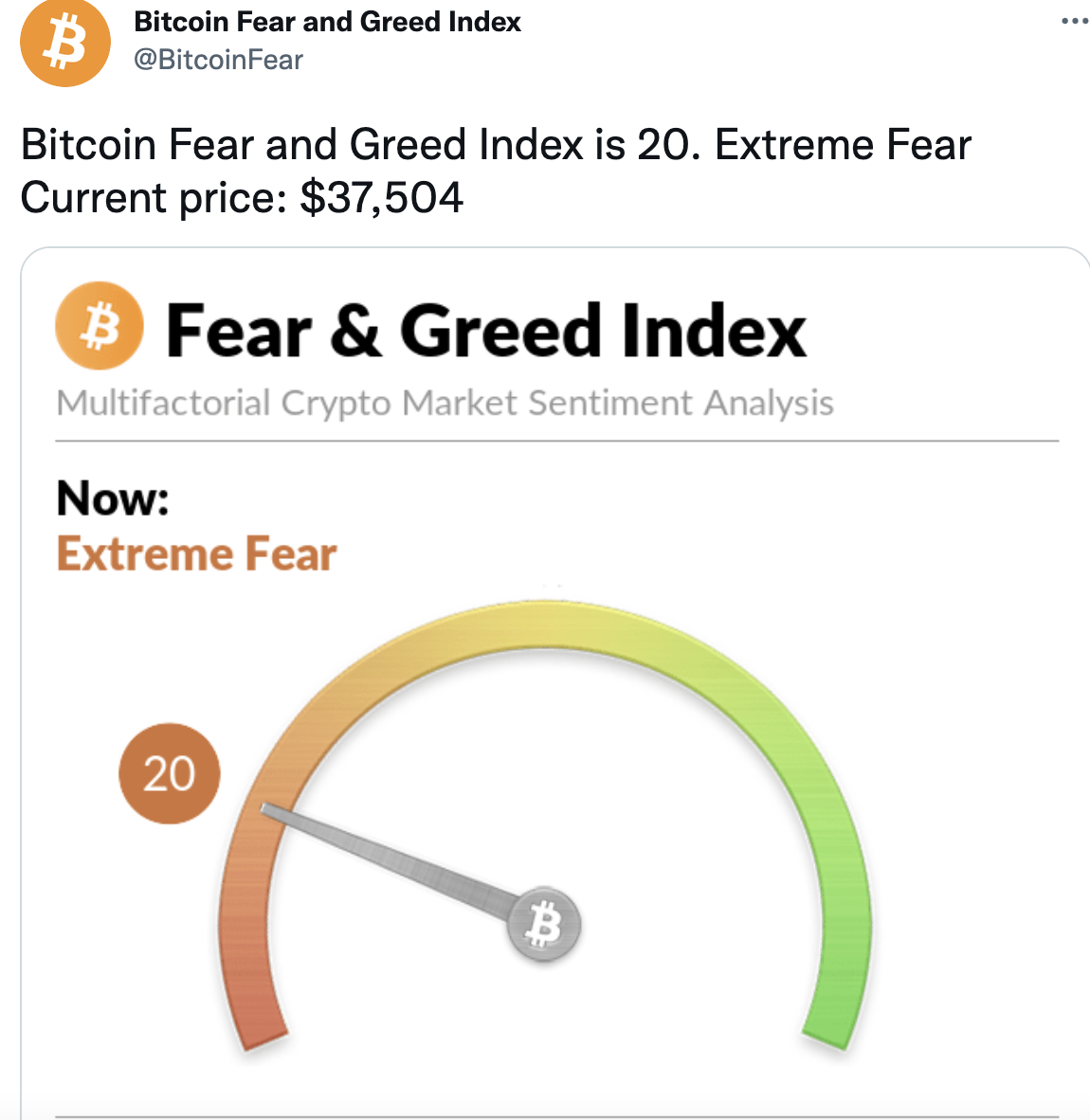1090x1120 pixels.
Task: Open the tweet's three-dot more menu
Action: coord(1075,22)
